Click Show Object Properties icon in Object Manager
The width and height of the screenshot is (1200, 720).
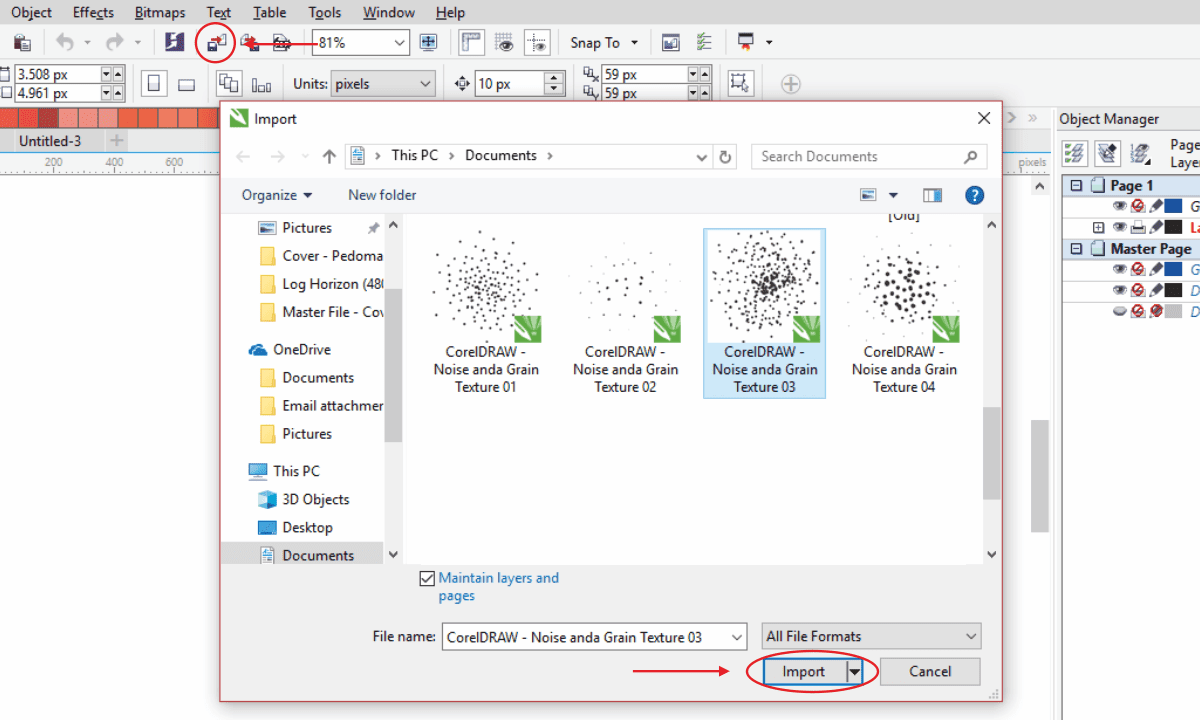pos(1075,153)
